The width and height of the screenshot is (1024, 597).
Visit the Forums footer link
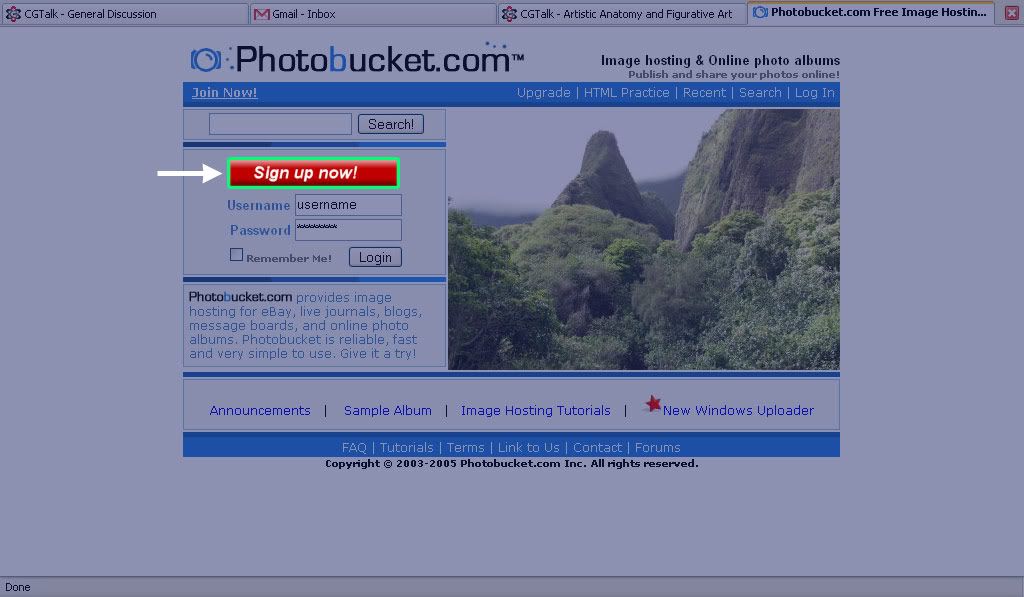[x=658, y=447]
